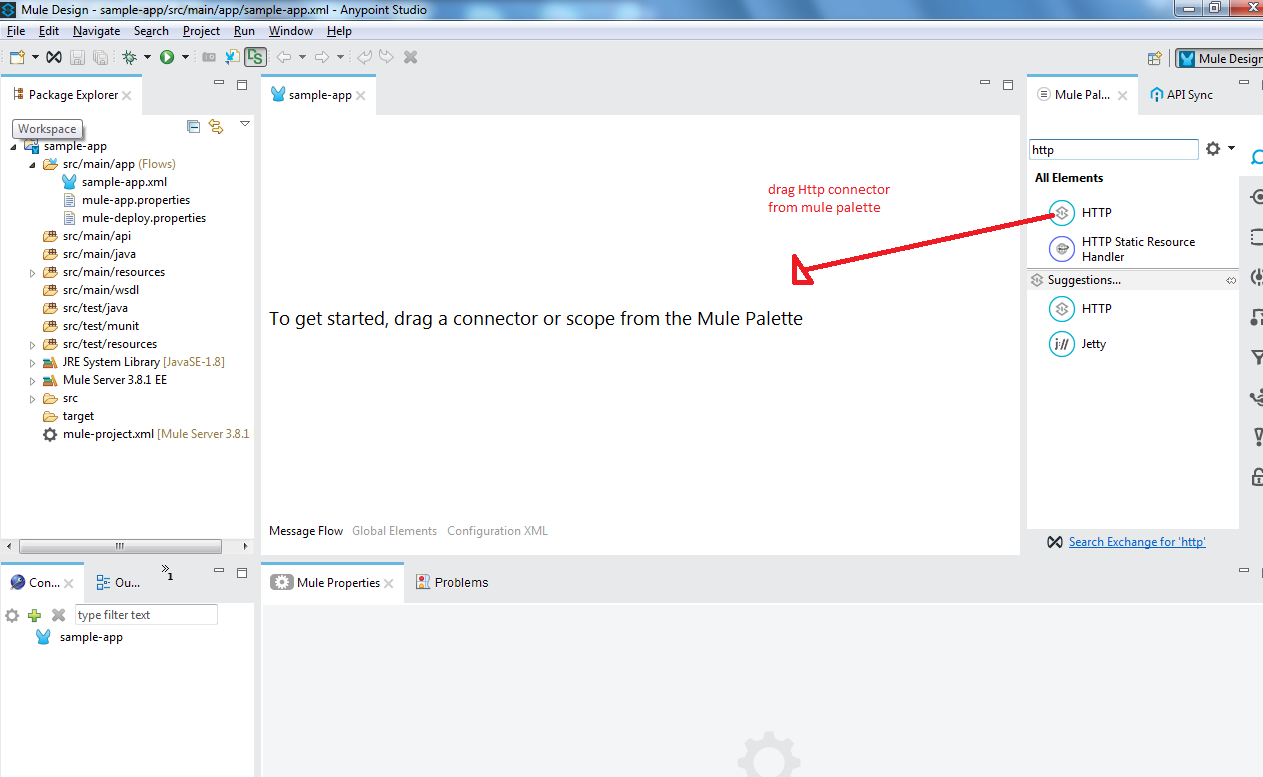Switch to the Problems tab
Viewport: 1263px width, 777px height.
pyautogui.click(x=452, y=582)
